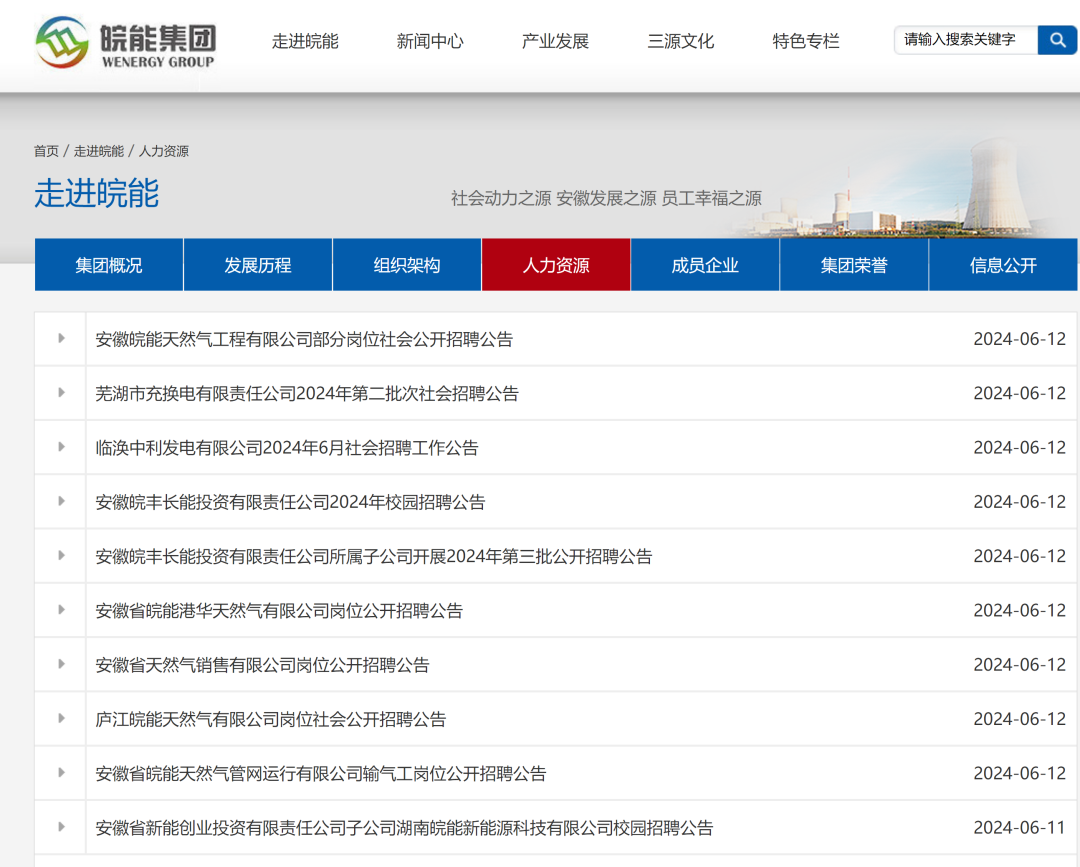This screenshot has height=867, width=1080.
Task: Focus the search keyword input field
Action: 966,40
